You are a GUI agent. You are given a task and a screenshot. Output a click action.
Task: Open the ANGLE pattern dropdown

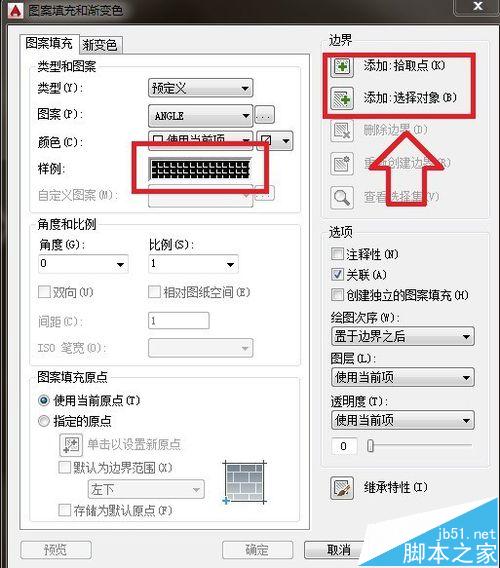pyautogui.click(x=200, y=116)
